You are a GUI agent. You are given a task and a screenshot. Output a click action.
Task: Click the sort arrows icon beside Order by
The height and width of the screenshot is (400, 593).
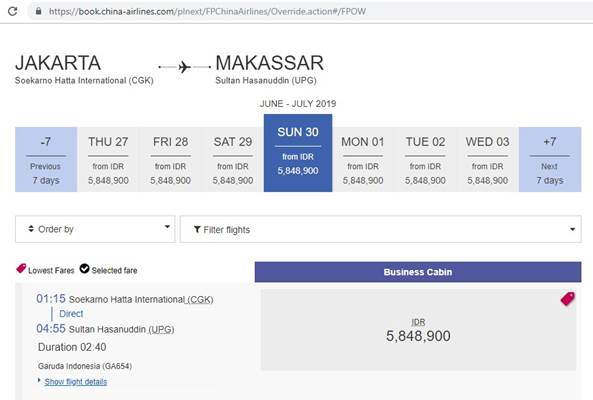(31, 229)
